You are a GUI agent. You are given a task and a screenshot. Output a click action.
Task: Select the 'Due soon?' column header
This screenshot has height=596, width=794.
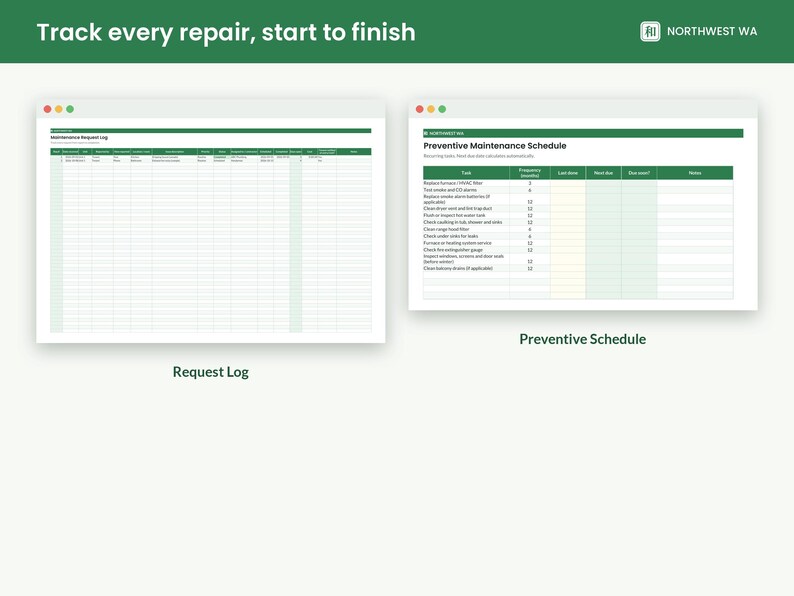(x=639, y=173)
